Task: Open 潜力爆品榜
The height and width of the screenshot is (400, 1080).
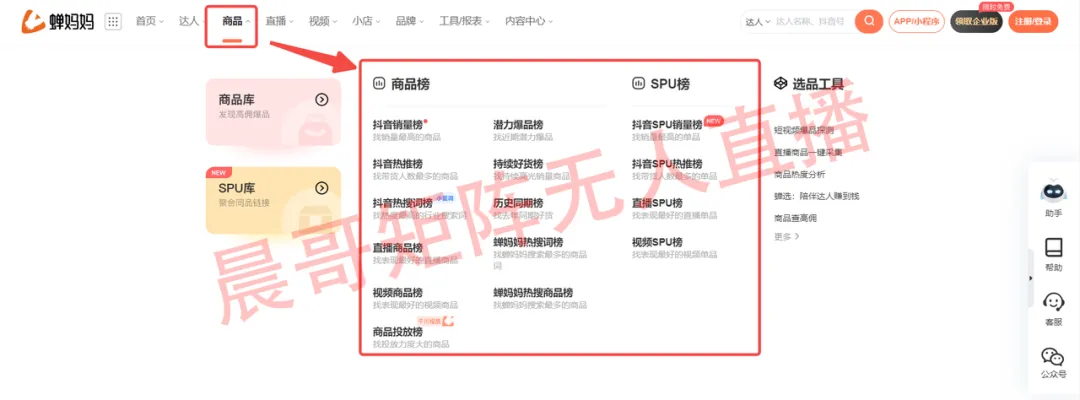Action: 518,125
